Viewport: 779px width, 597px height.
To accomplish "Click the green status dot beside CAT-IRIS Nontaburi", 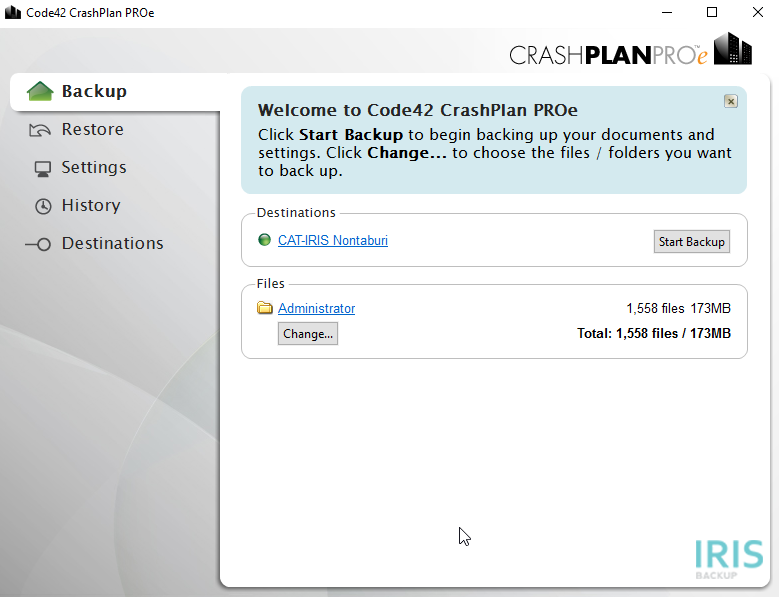I will 264,240.
